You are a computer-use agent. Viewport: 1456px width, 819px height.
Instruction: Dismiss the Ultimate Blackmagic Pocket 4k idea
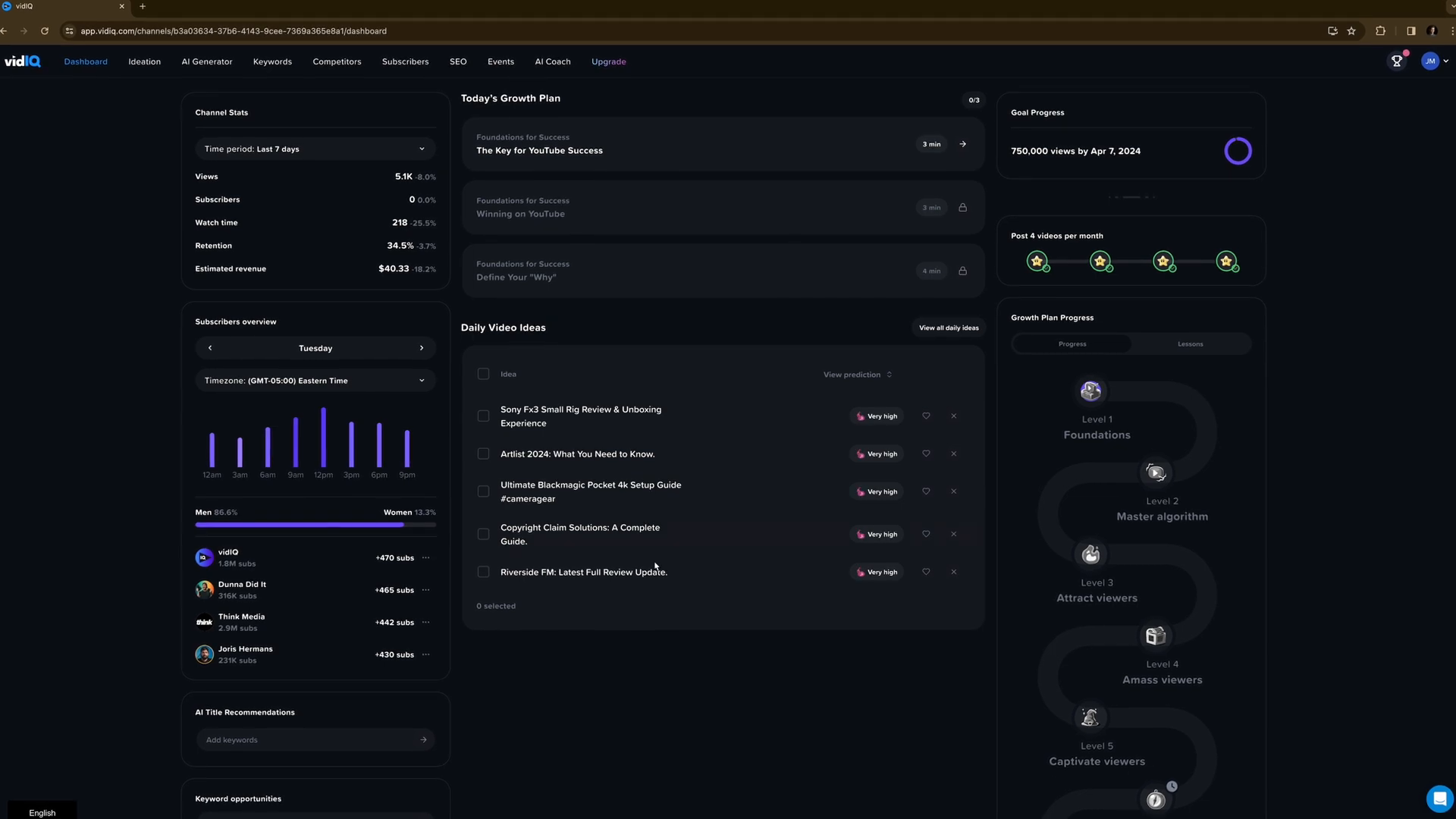pos(953,491)
